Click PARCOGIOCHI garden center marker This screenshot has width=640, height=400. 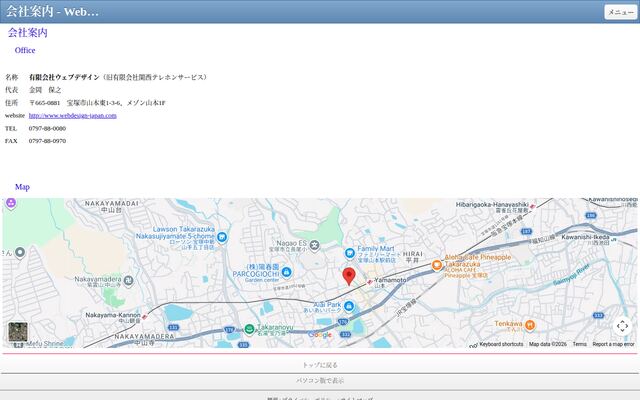[287, 271]
